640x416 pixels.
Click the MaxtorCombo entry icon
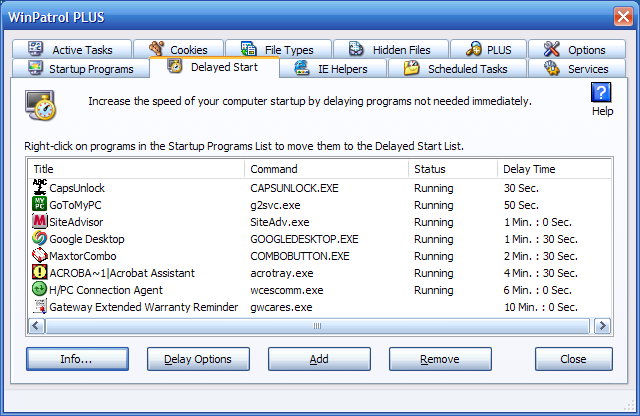(40, 256)
